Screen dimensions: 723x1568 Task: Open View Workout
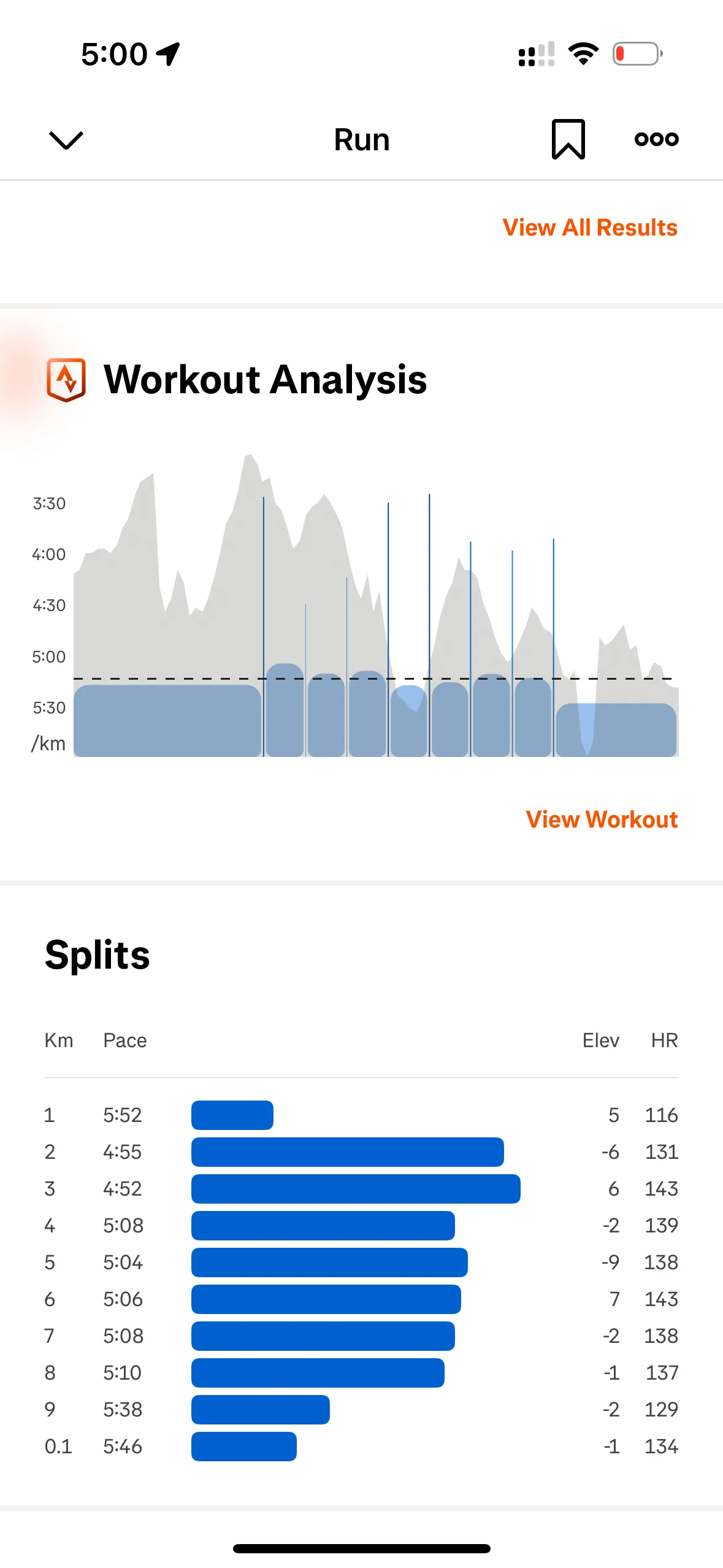tap(601, 820)
